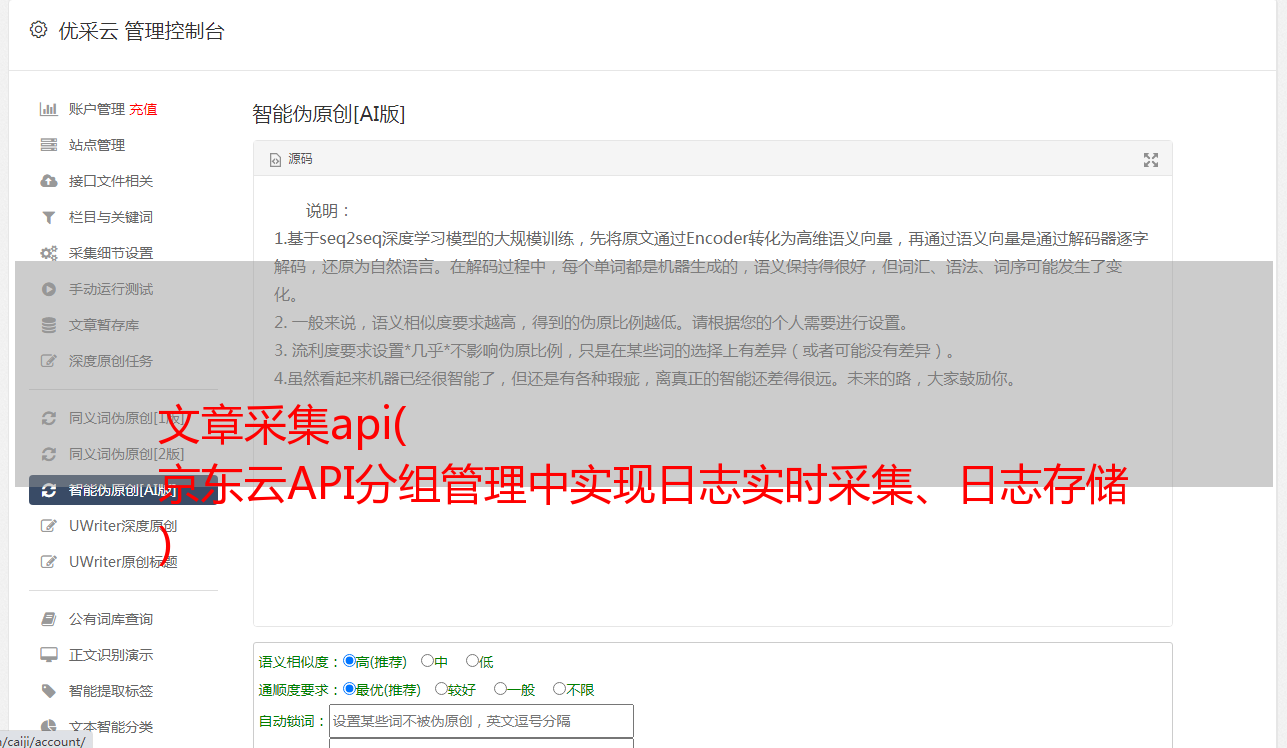Click inside the editor text area
Viewport: 1287px width, 748px height.
coord(712,400)
